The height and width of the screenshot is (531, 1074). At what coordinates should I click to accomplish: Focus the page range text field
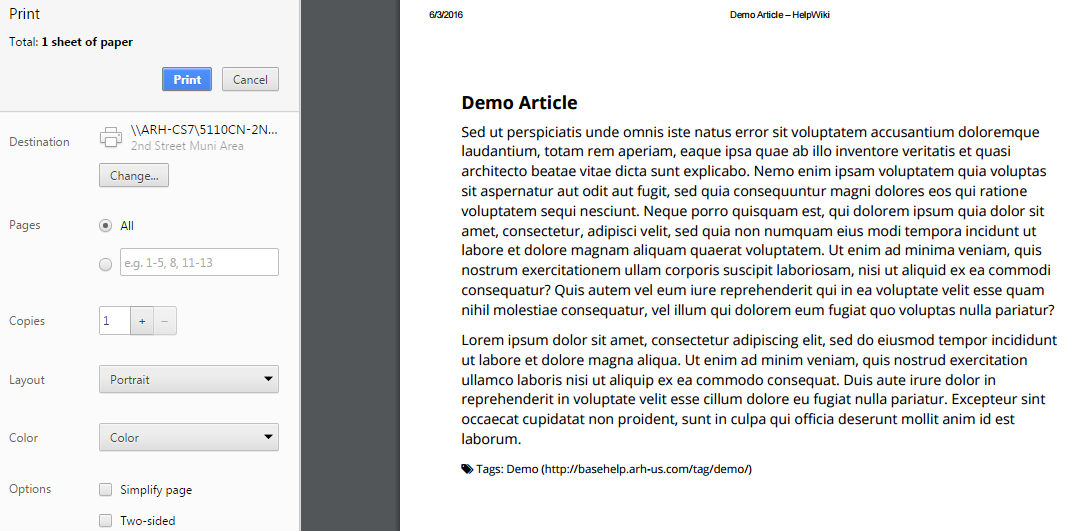coord(198,263)
